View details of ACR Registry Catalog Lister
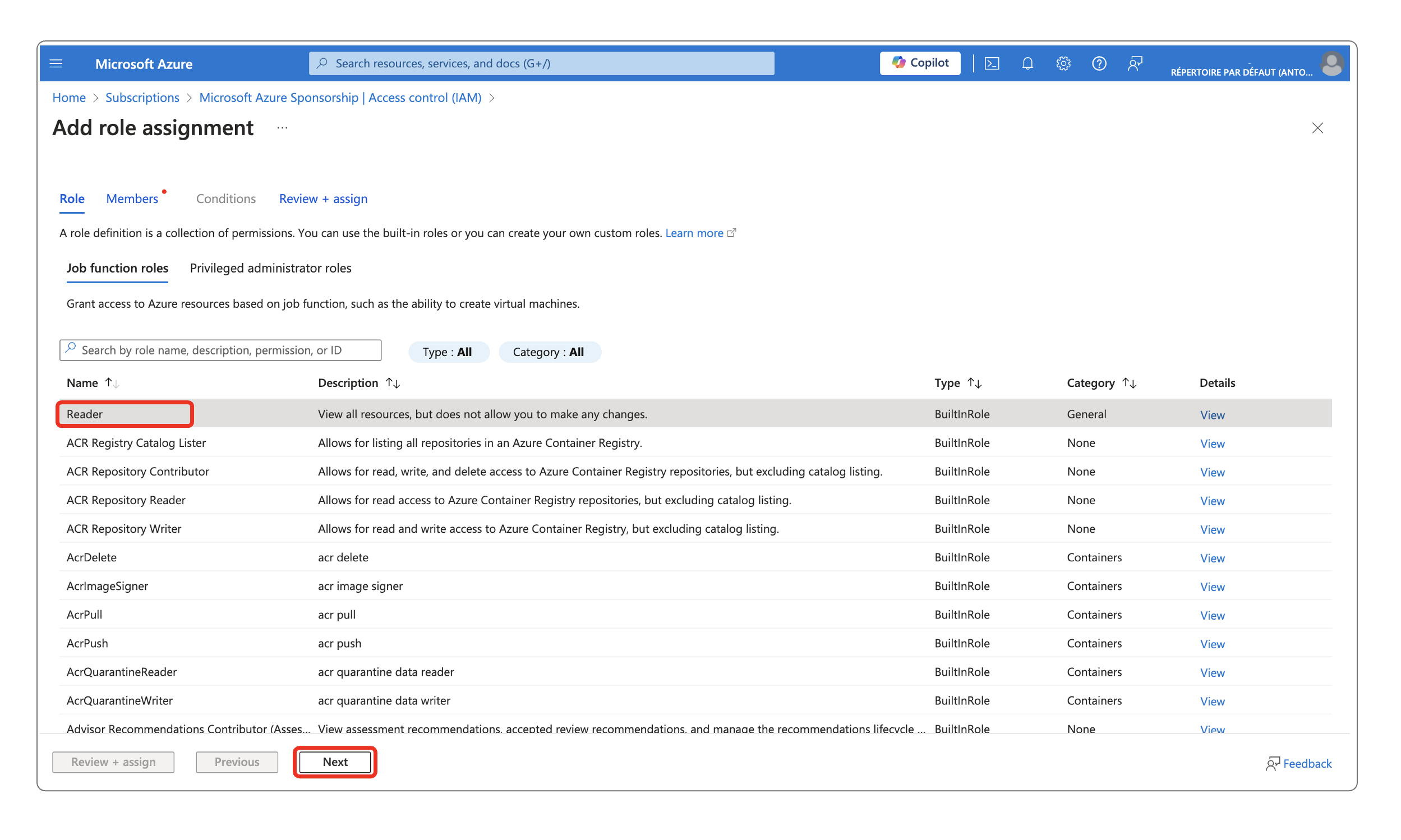1401x840 pixels. coord(1211,443)
